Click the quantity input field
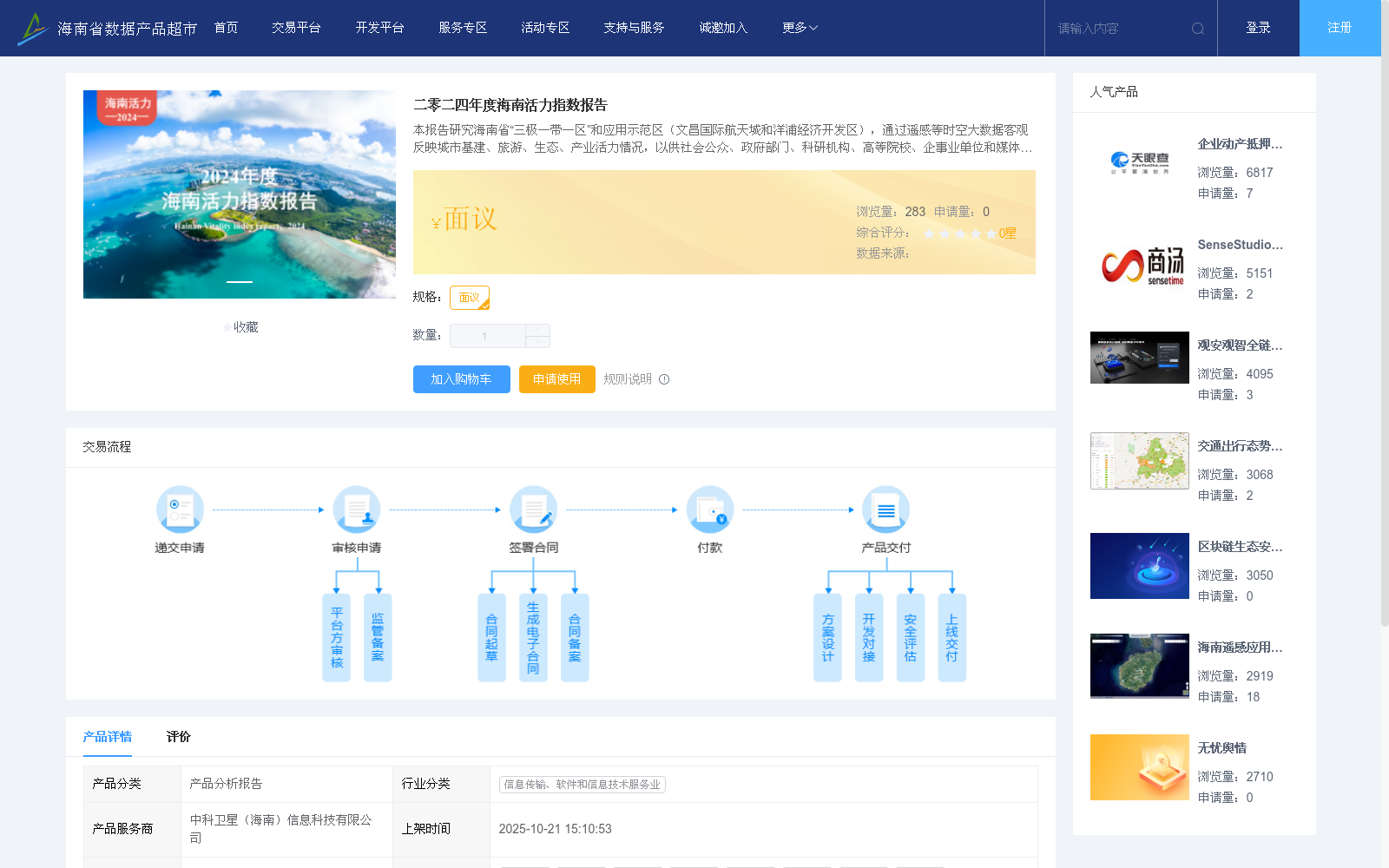Viewport: 1389px width, 868px height. tap(488, 336)
